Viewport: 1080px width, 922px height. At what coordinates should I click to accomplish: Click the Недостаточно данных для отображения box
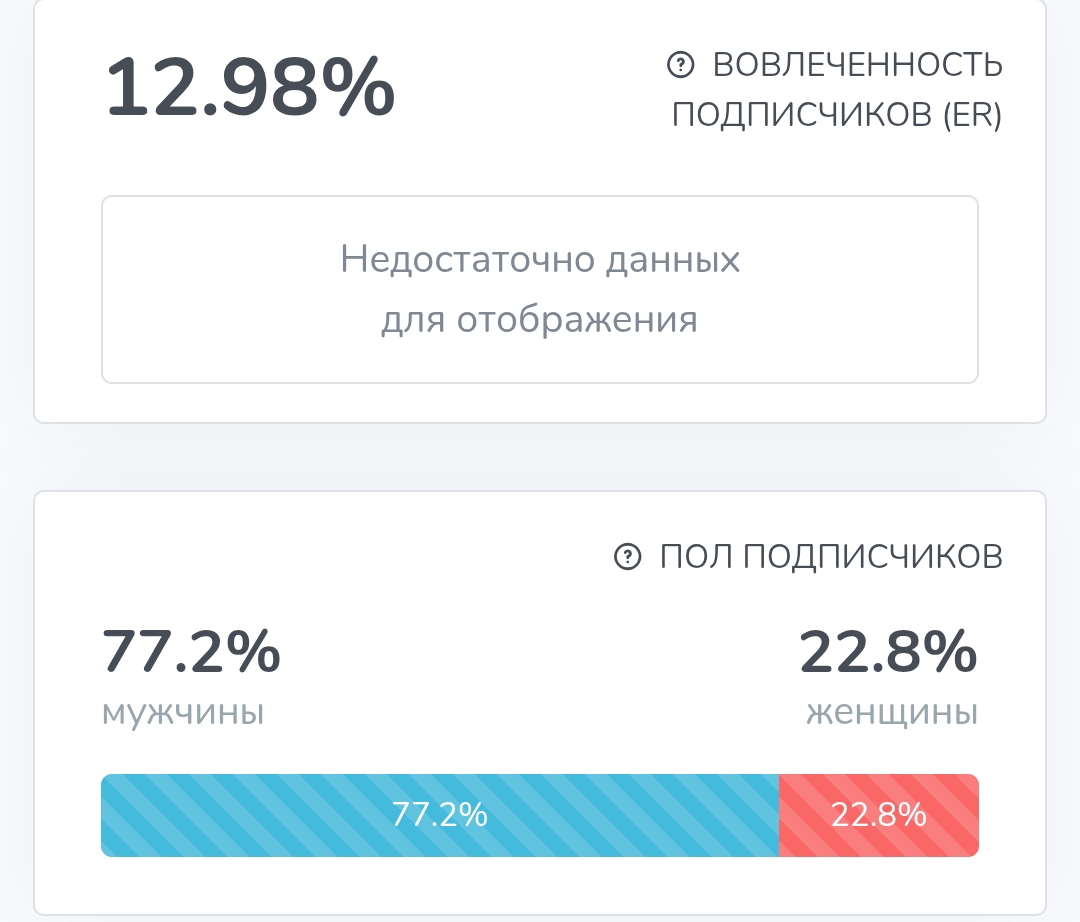[540, 289]
